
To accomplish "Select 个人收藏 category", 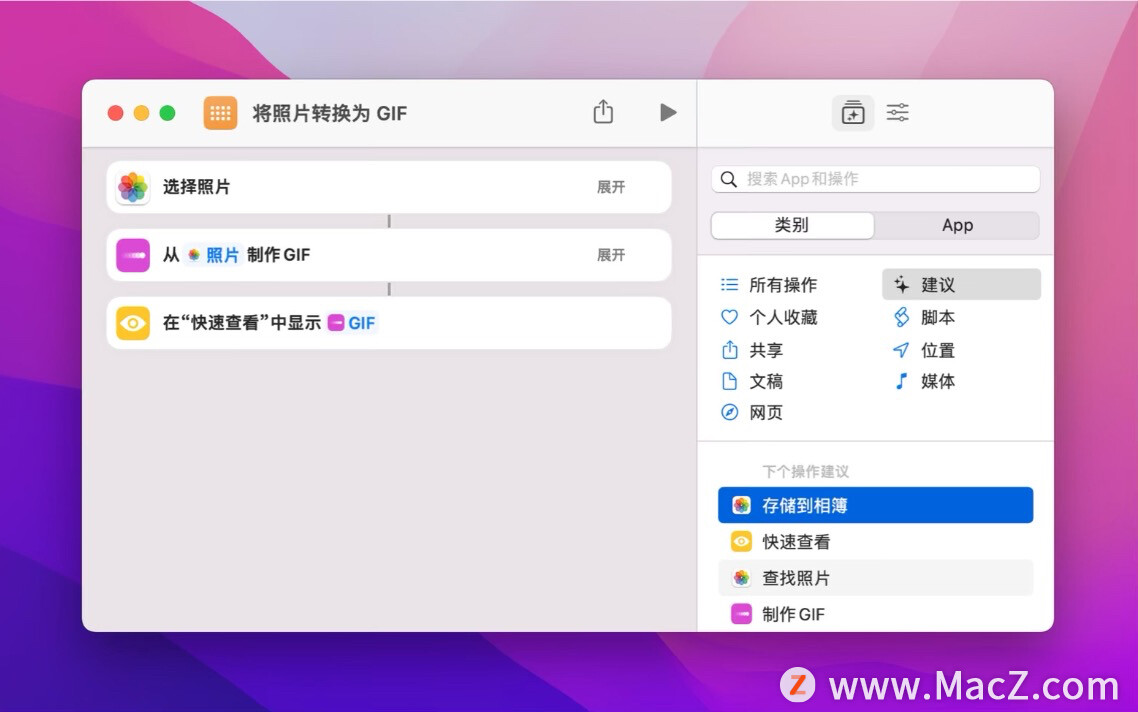I will pyautogui.click(x=782, y=317).
